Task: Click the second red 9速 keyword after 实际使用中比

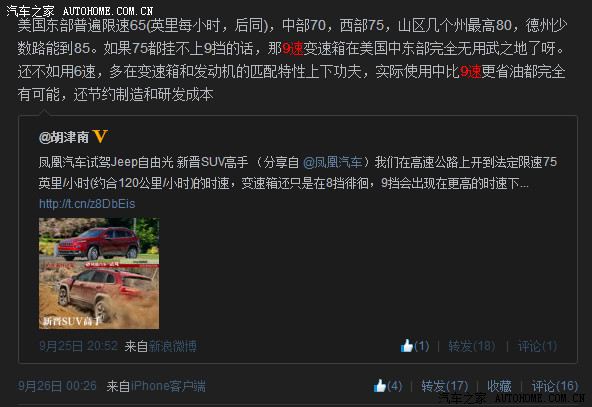Action: tap(471, 71)
